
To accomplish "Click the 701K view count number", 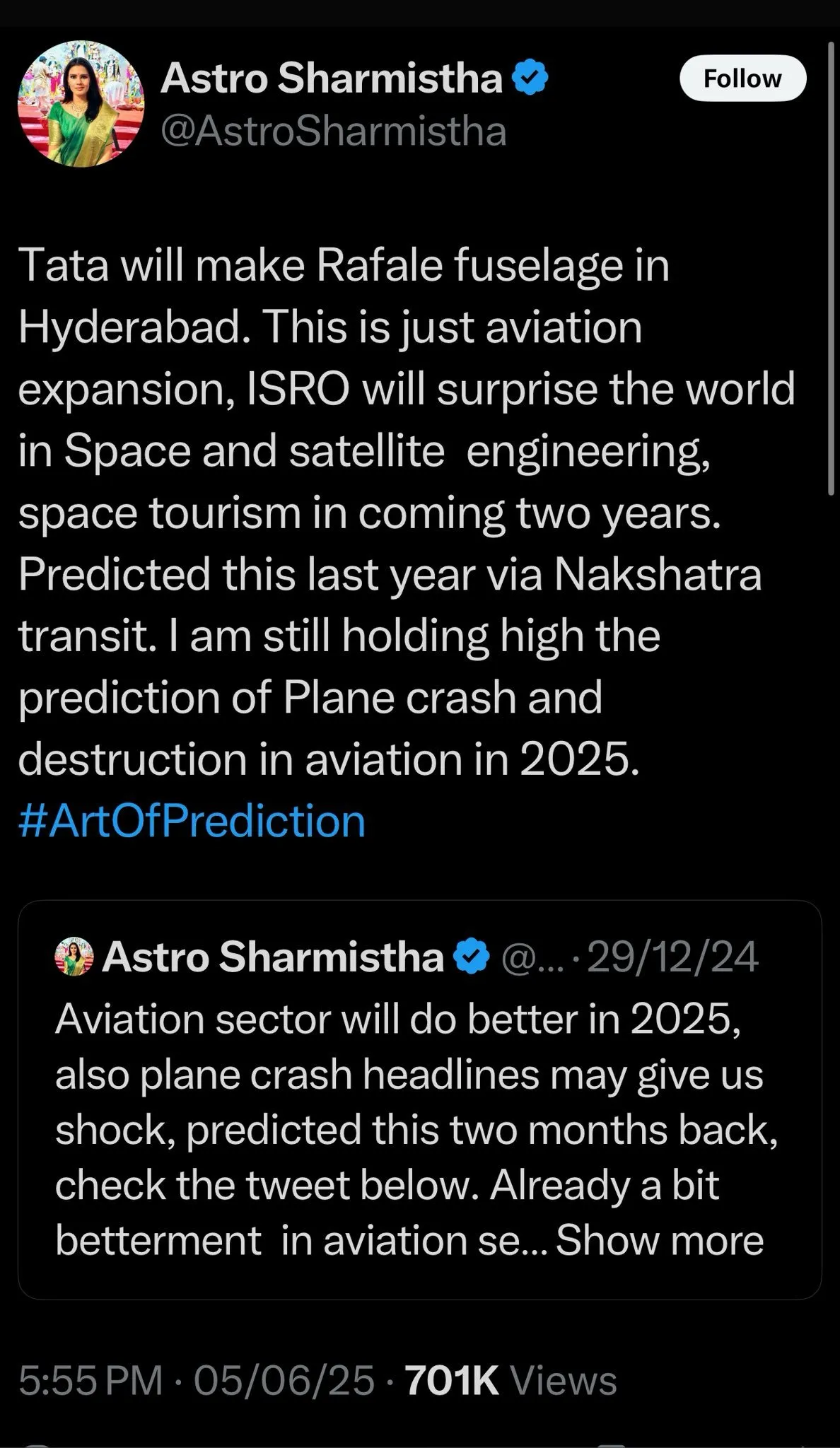I will click(x=453, y=1381).
